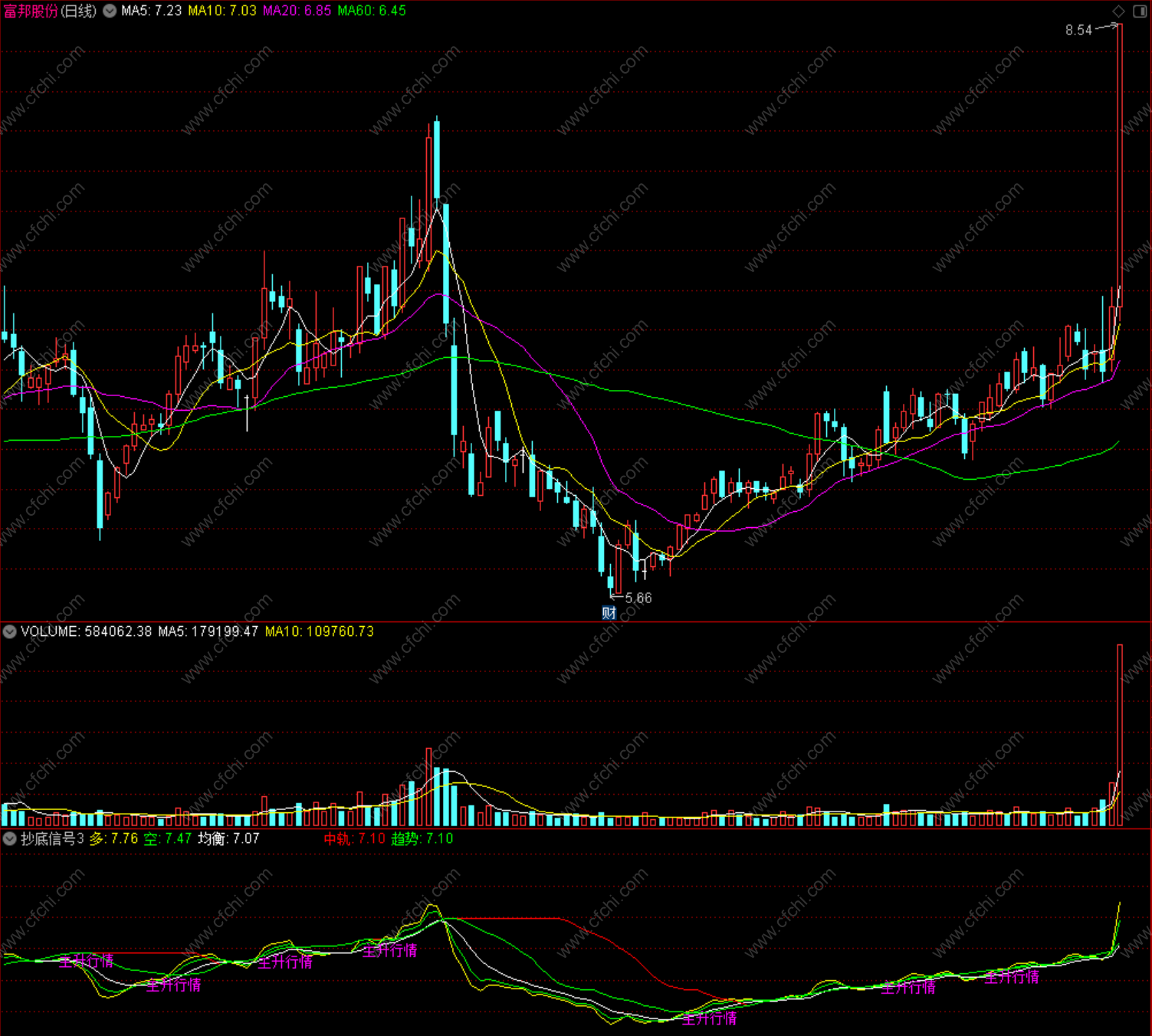Click the 8.54 high price annotation
The width and height of the screenshot is (1152, 1036).
click(1078, 30)
